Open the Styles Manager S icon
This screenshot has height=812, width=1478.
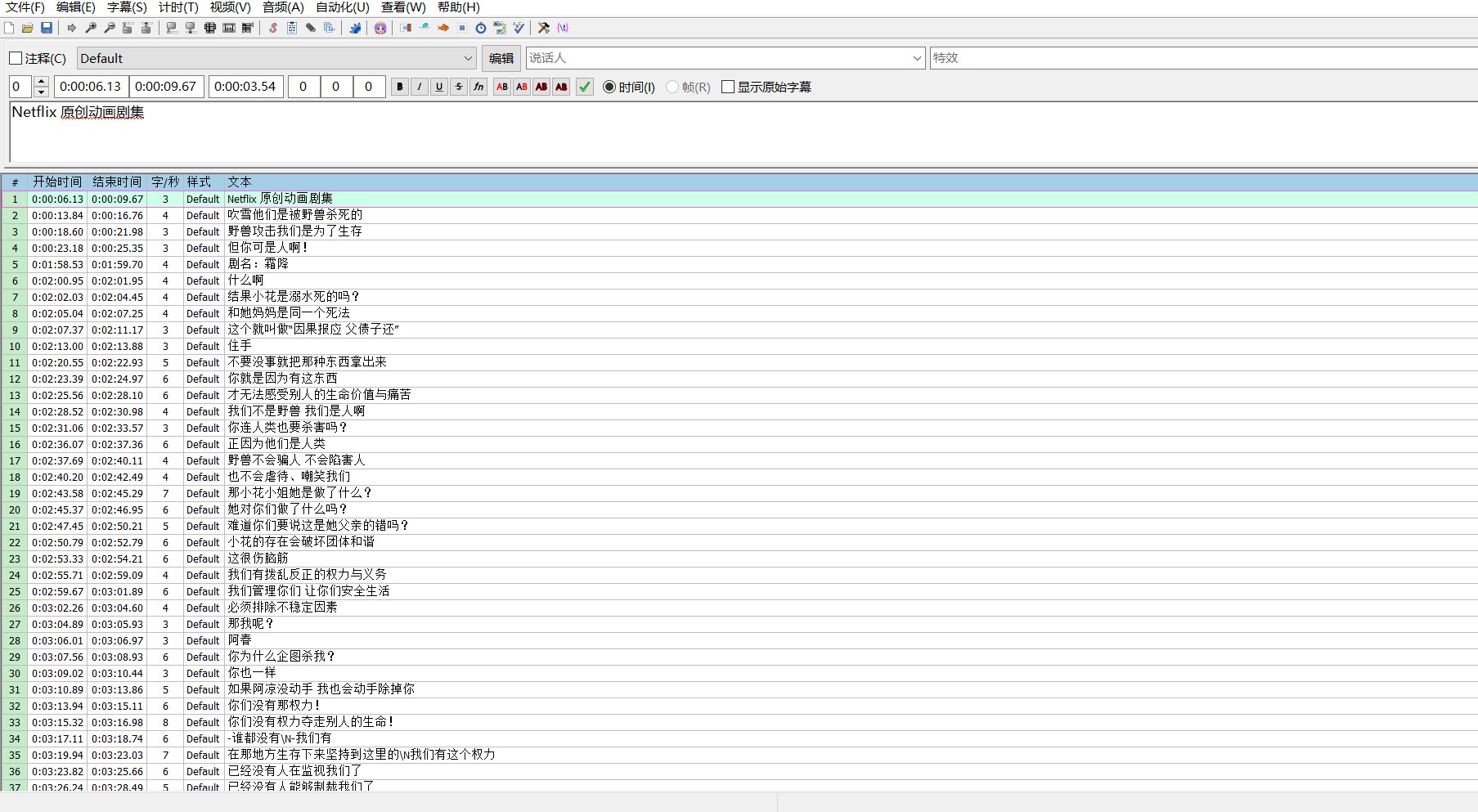(273, 28)
